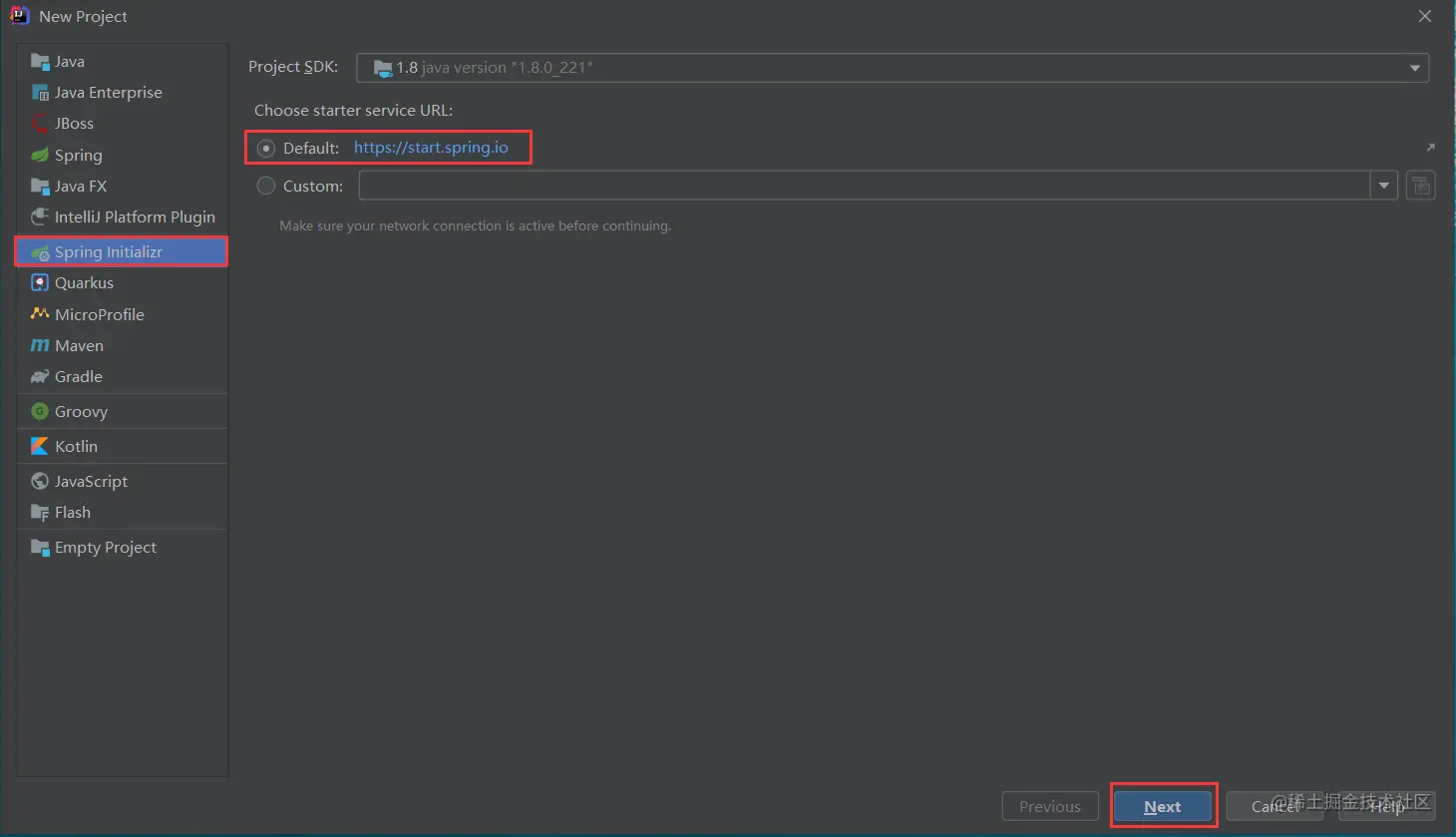Open the custom URL list button icon
Image resolution: width=1456 pixels, height=837 pixels.
pos(1421,186)
